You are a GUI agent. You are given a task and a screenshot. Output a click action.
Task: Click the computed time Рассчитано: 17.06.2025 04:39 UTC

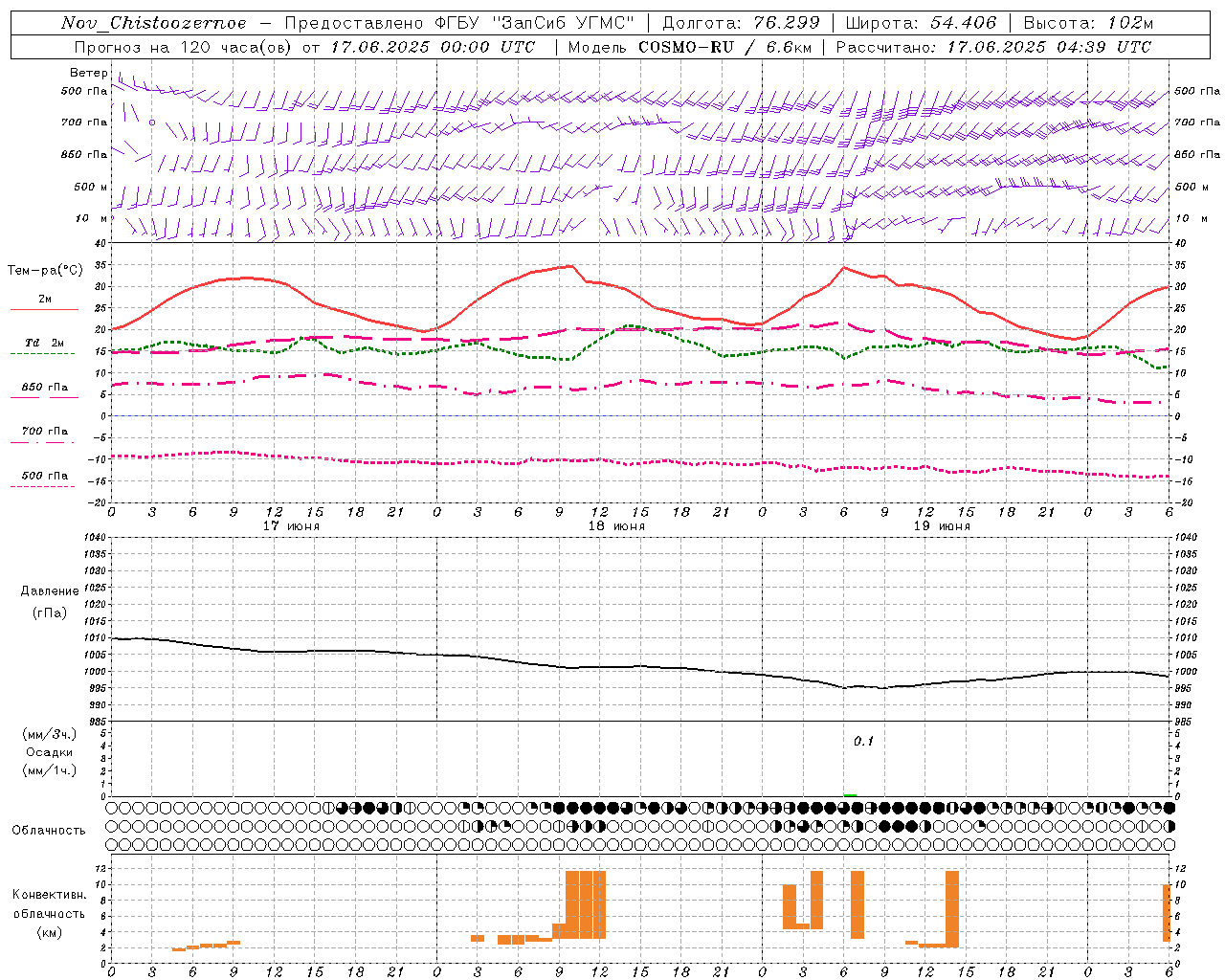[x=993, y=46]
